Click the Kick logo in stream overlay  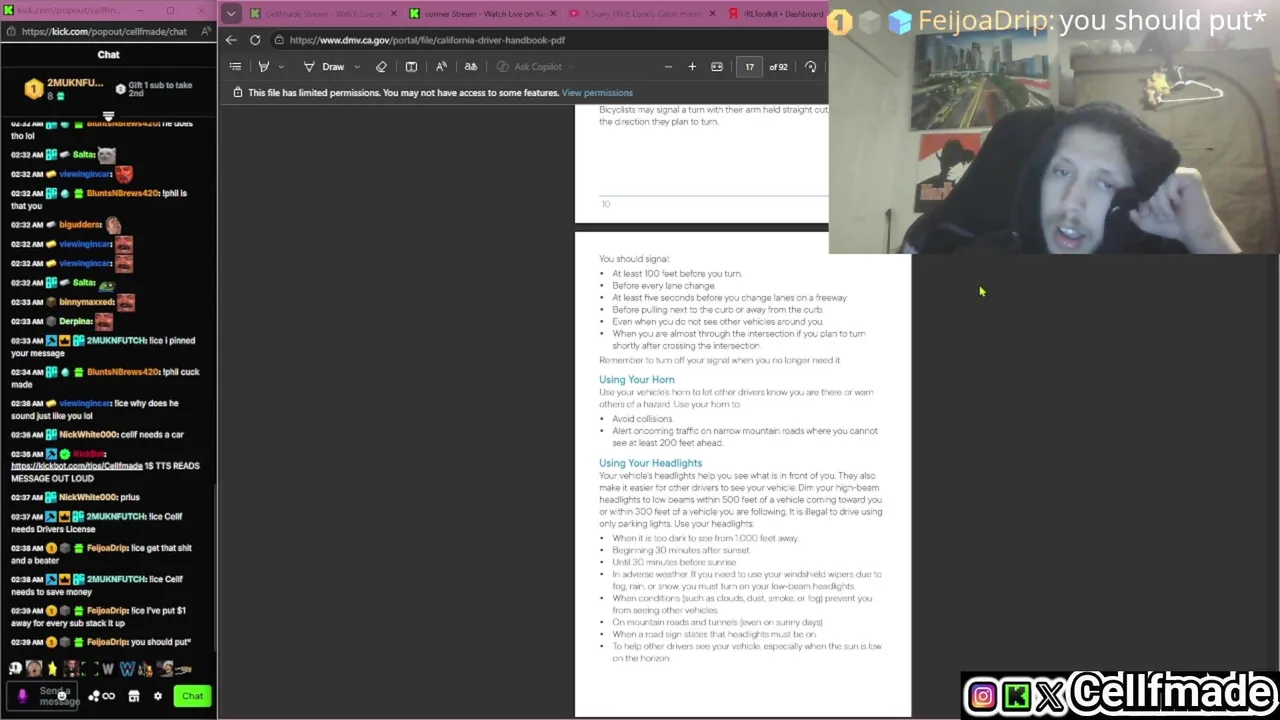coord(1017,696)
